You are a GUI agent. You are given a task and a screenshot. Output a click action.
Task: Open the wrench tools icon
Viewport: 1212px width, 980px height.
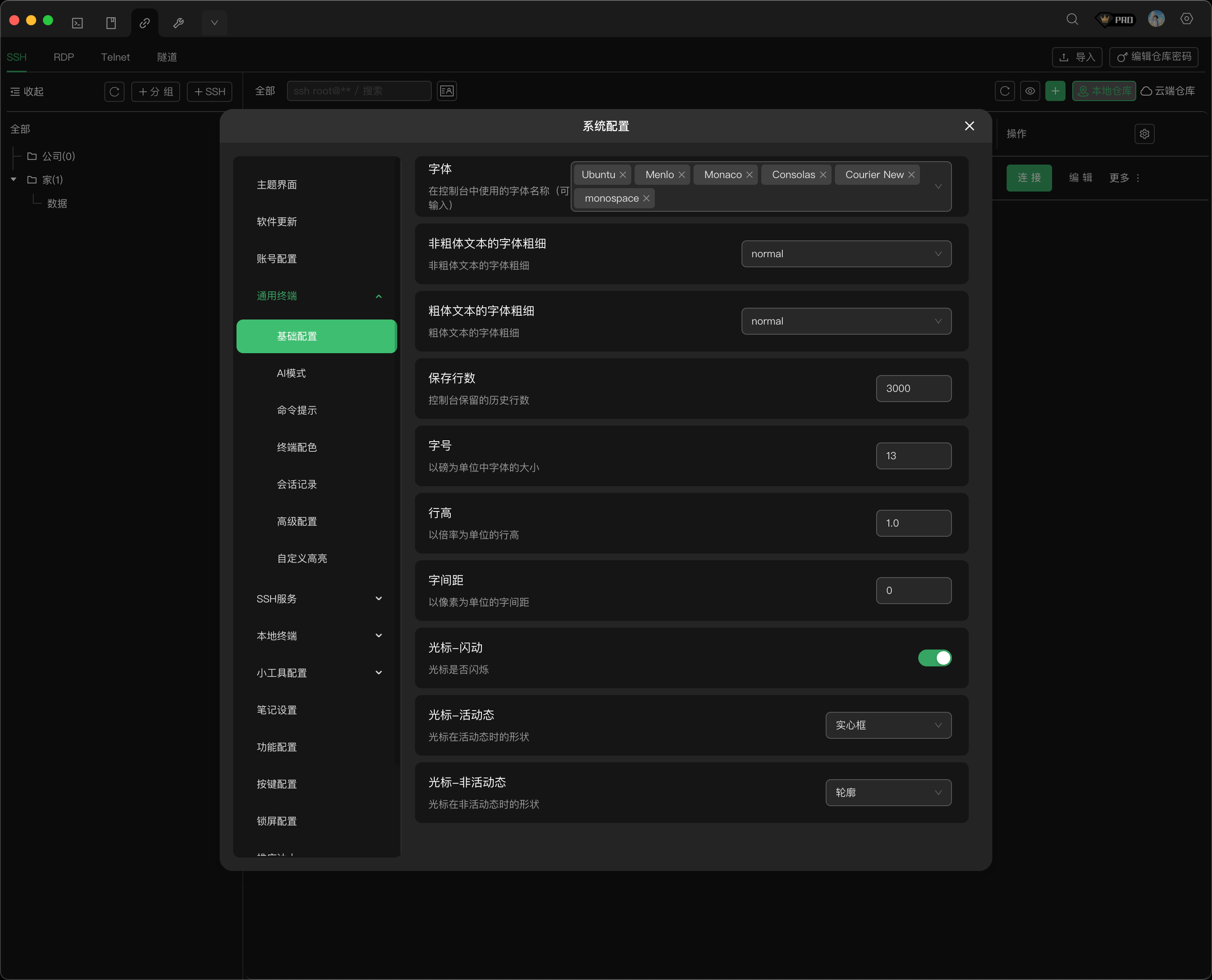point(178,23)
